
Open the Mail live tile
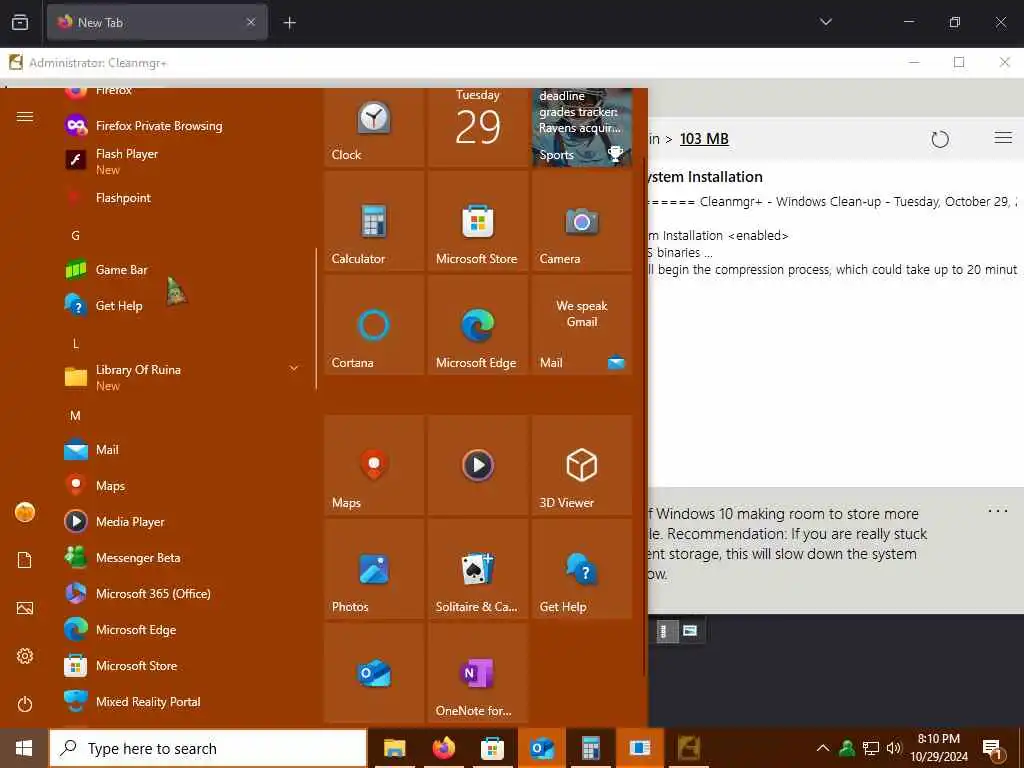[x=582, y=325]
